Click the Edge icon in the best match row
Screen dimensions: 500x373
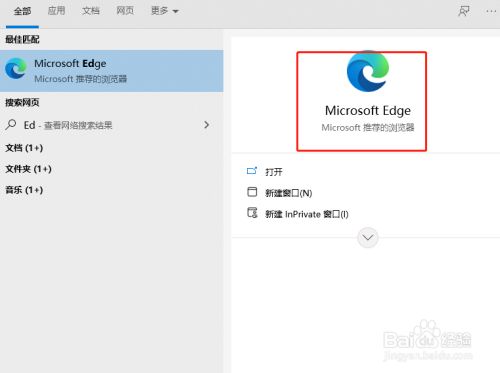point(15,69)
